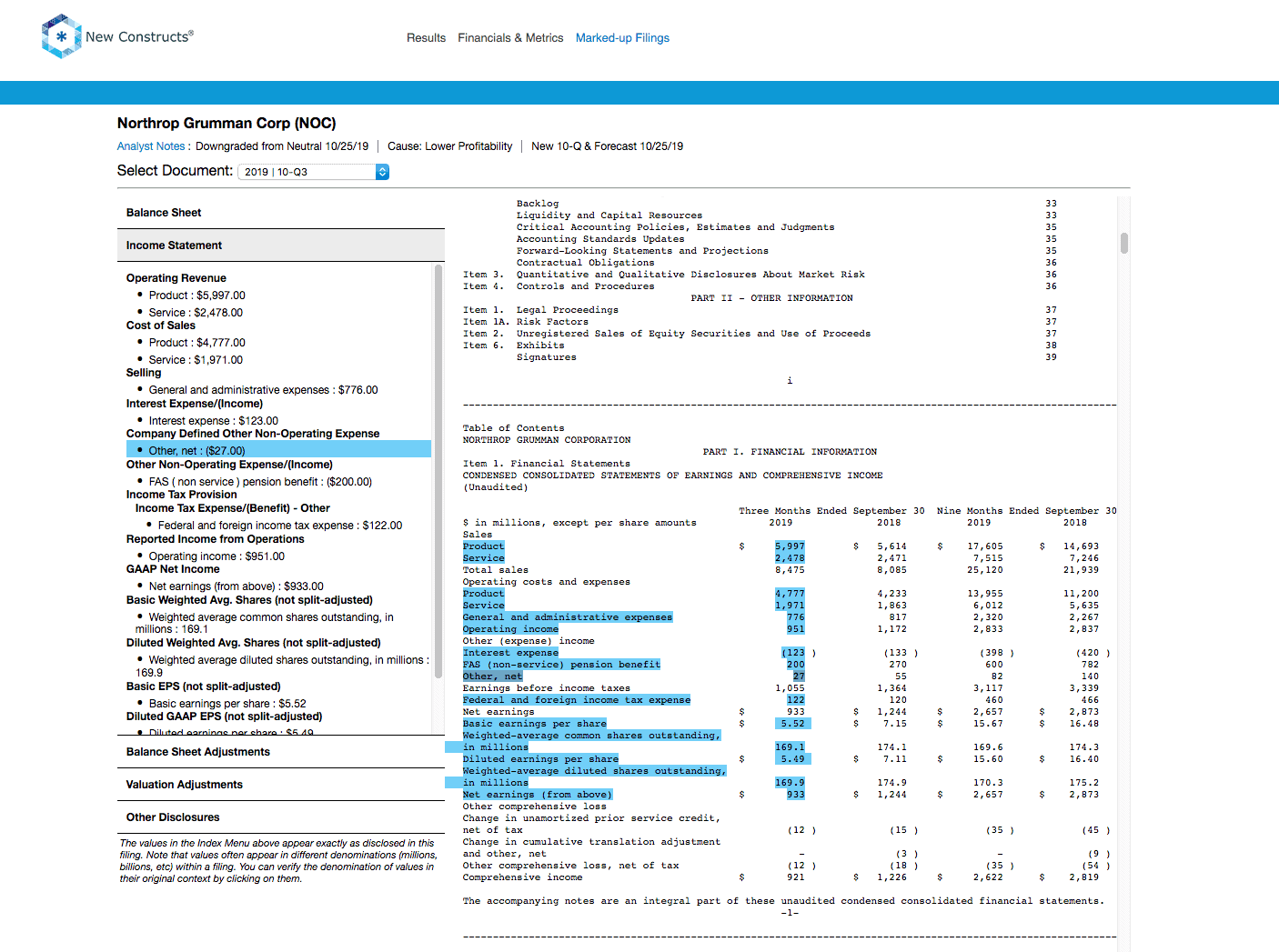Expand the Other Disclosures section
The image size is (1279, 952).
tap(281, 817)
